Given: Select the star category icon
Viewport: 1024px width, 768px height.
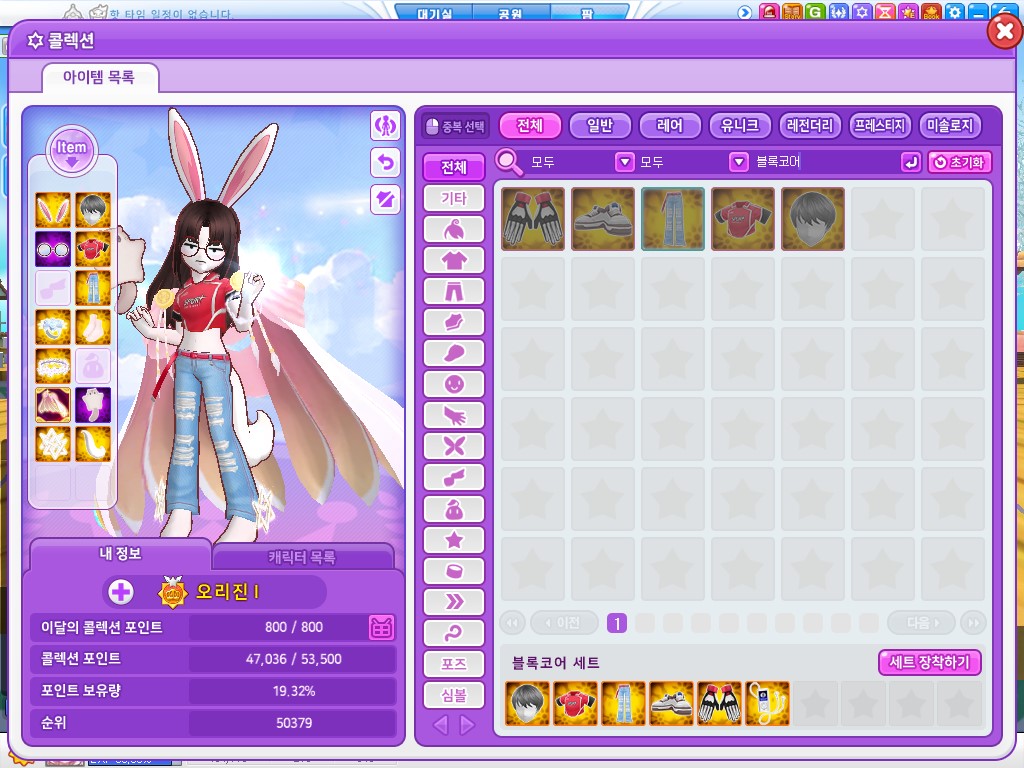Looking at the screenshot, I should pos(454,540).
